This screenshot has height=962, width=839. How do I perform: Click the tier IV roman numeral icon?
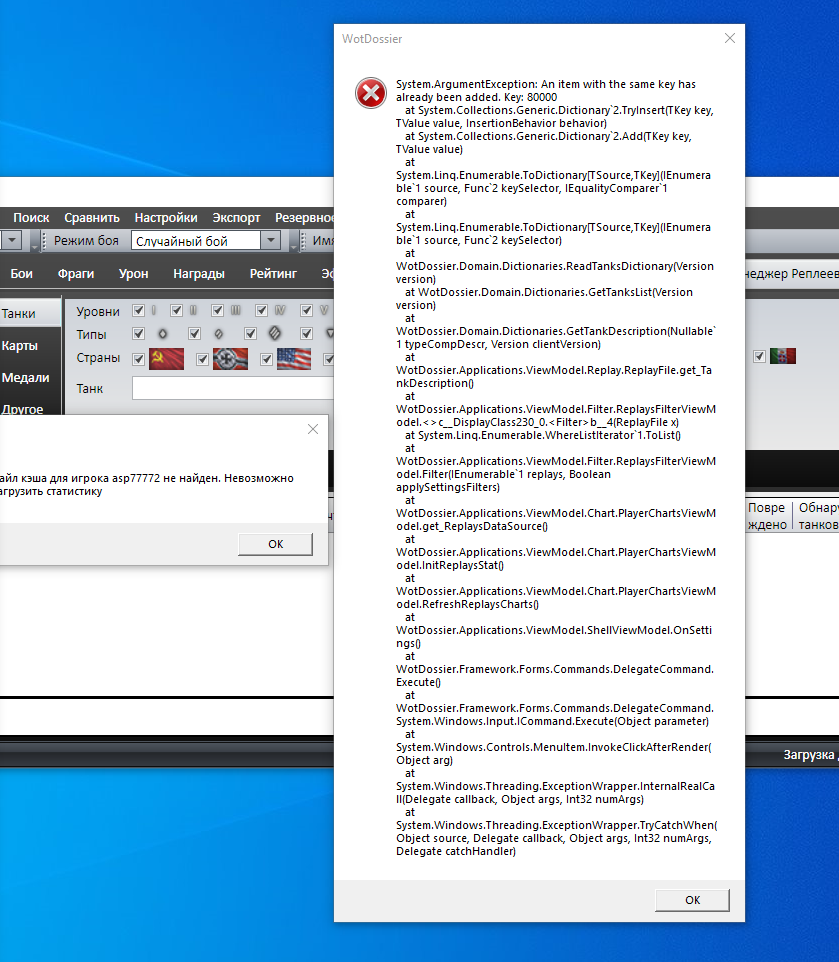click(x=280, y=310)
